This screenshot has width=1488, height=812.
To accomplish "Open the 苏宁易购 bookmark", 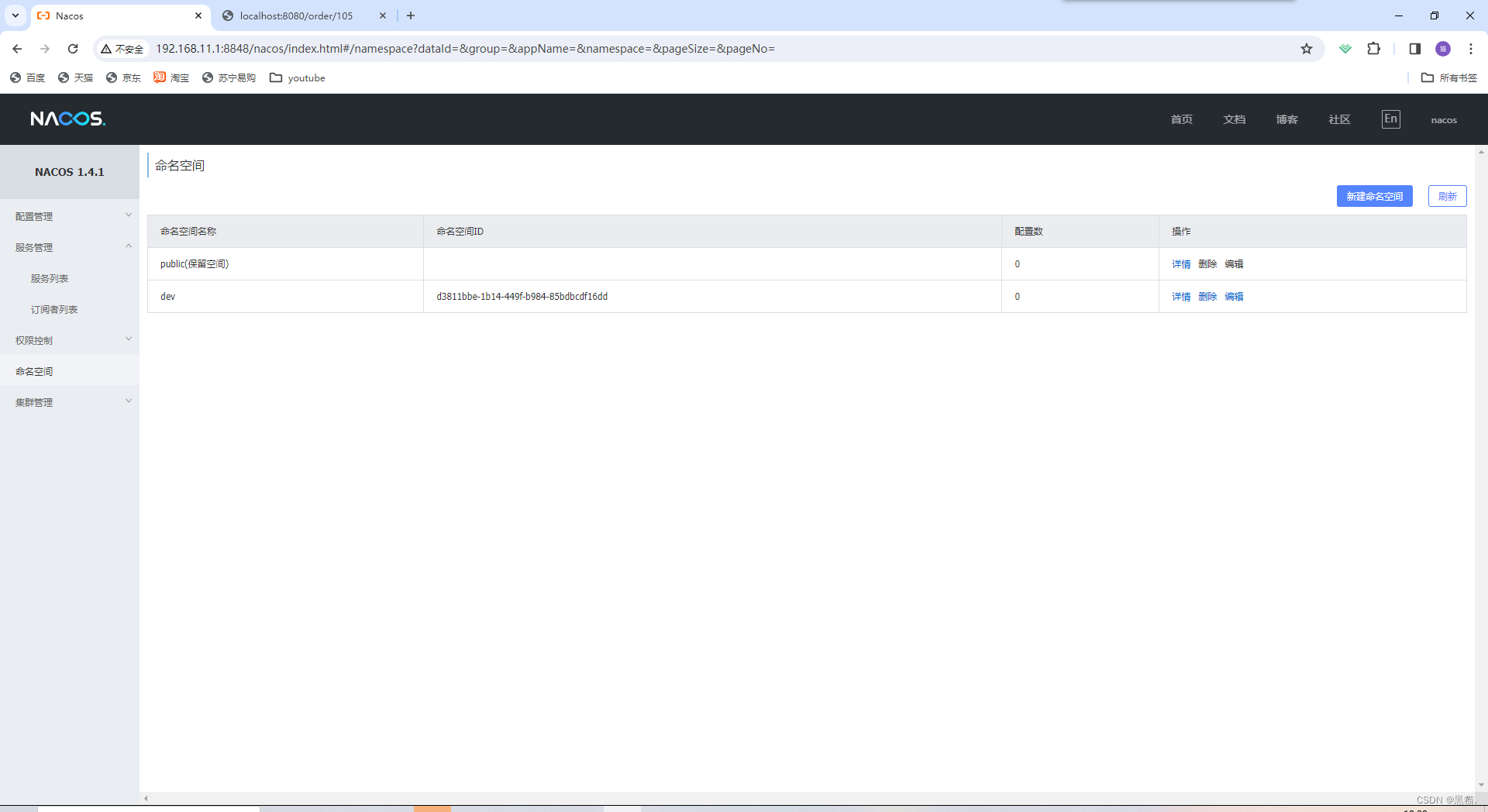I will [x=229, y=77].
